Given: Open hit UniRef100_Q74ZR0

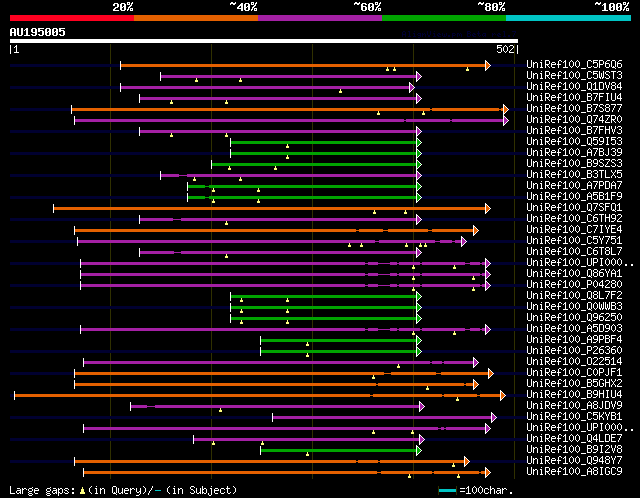Looking at the screenshot, I should click(x=574, y=119).
